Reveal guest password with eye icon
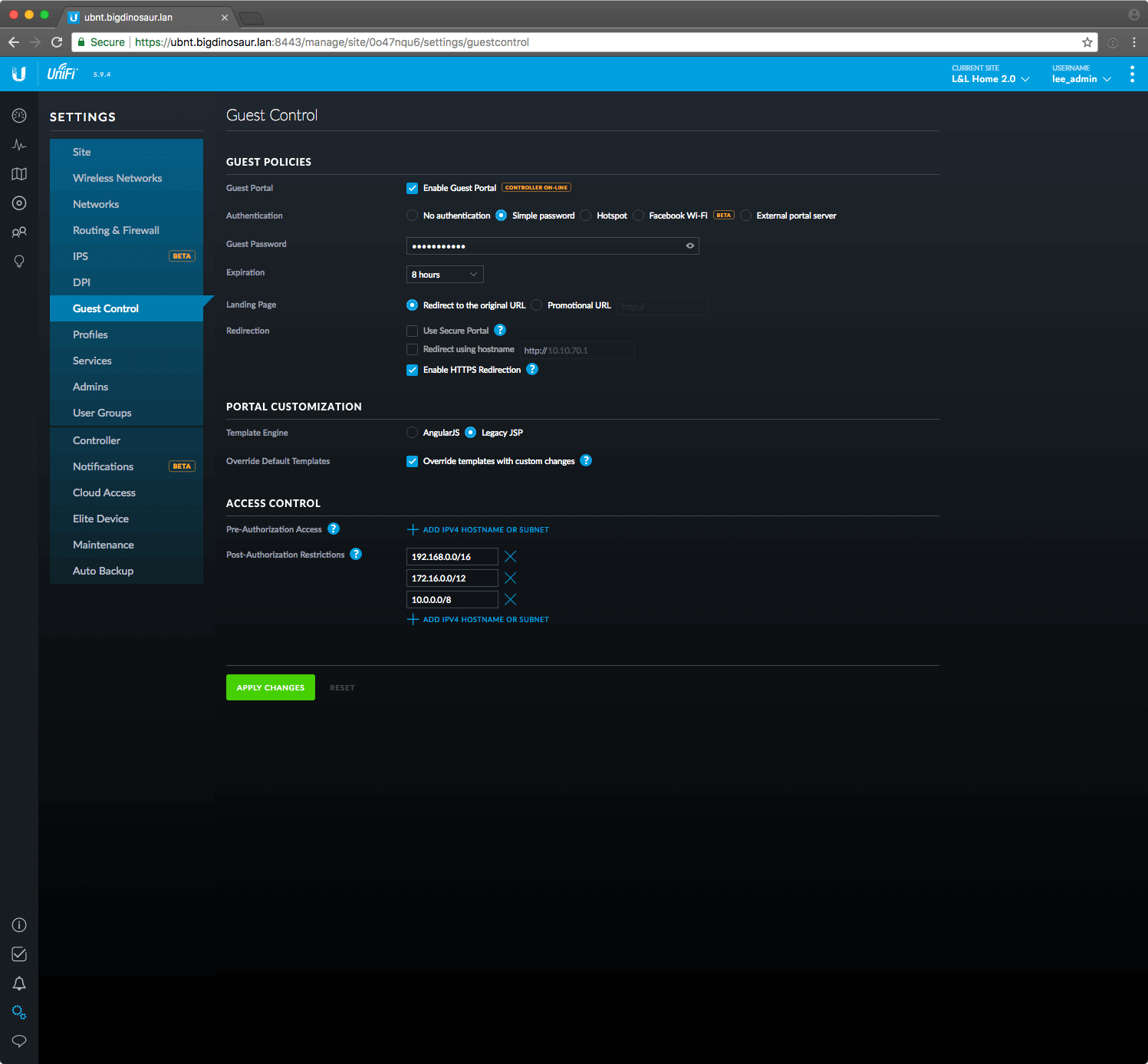This screenshot has width=1148, height=1064. [689, 245]
